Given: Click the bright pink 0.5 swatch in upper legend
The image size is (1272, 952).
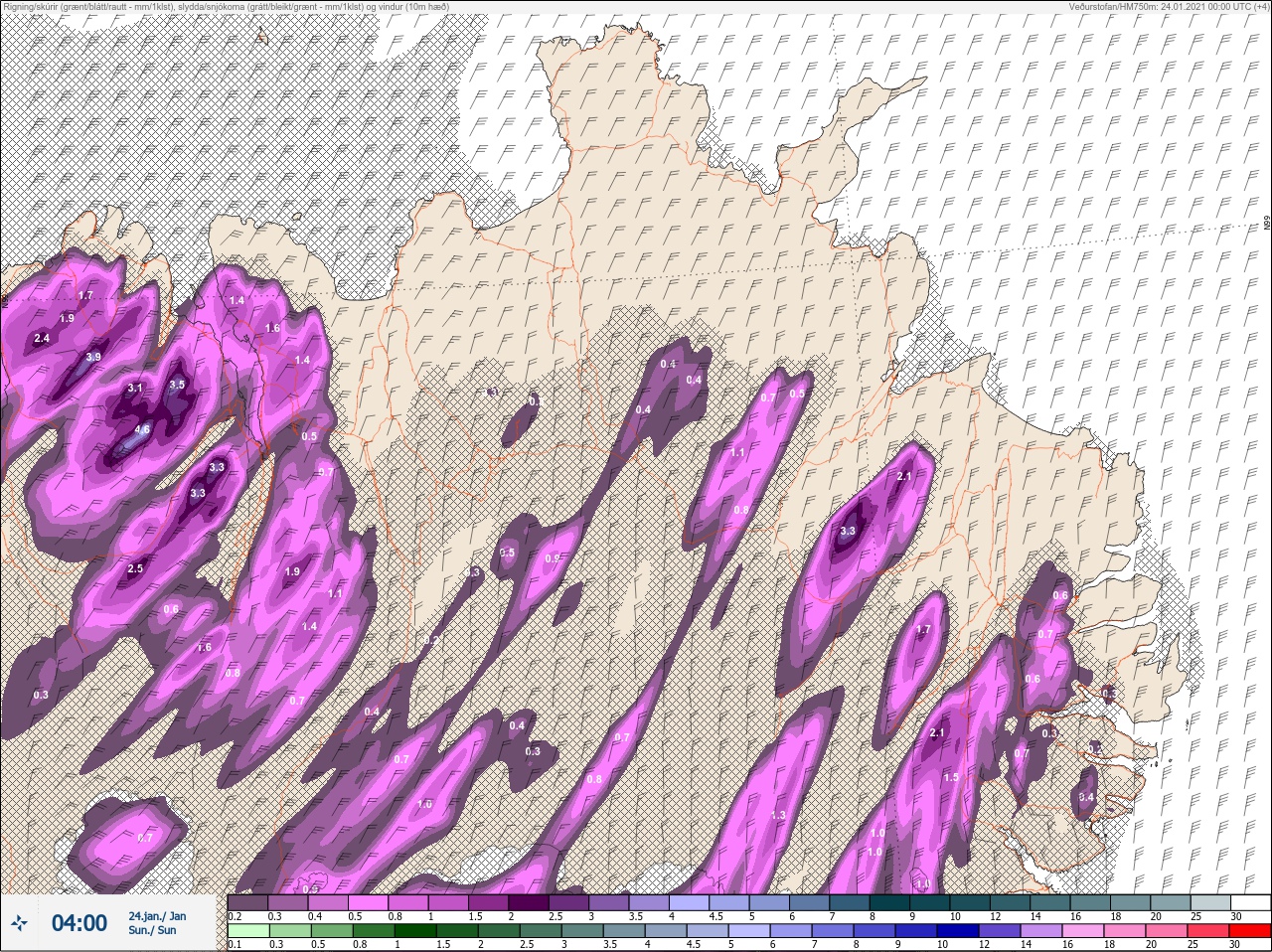Looking at the screenshot, I should pyautogui.click(x=369, y=902).
